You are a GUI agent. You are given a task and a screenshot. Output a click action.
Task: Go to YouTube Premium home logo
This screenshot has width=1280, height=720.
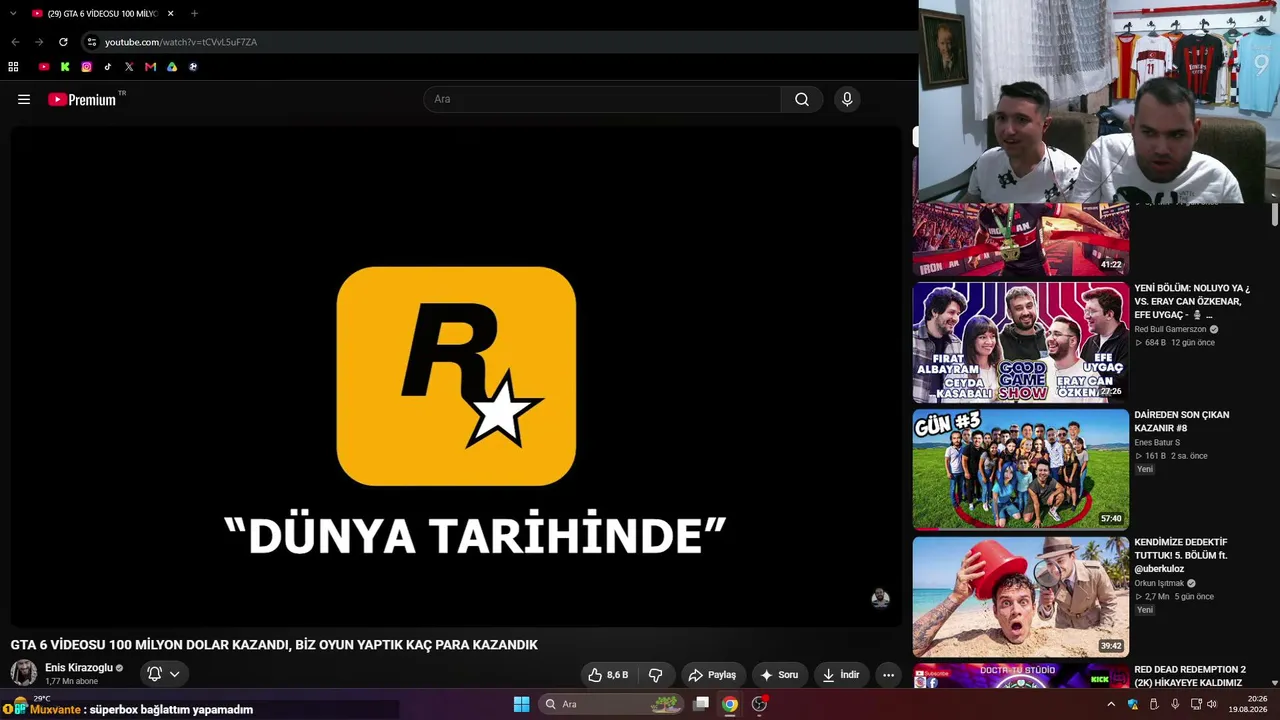pyautogui.click(x=82, y=99)
